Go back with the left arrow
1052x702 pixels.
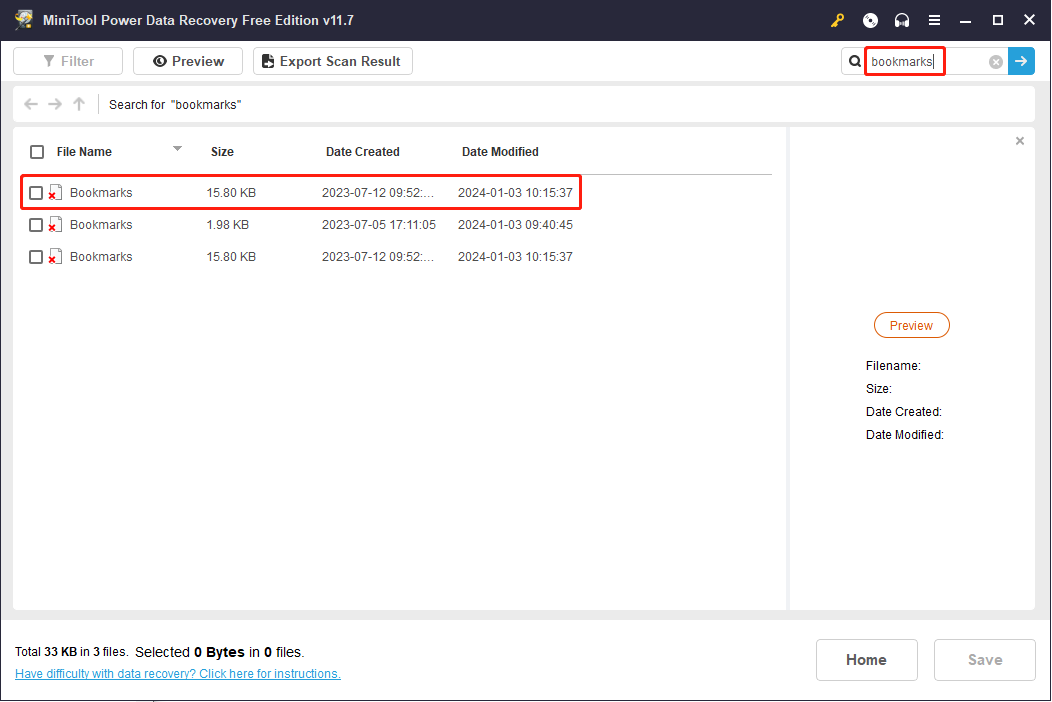(31, 104)
